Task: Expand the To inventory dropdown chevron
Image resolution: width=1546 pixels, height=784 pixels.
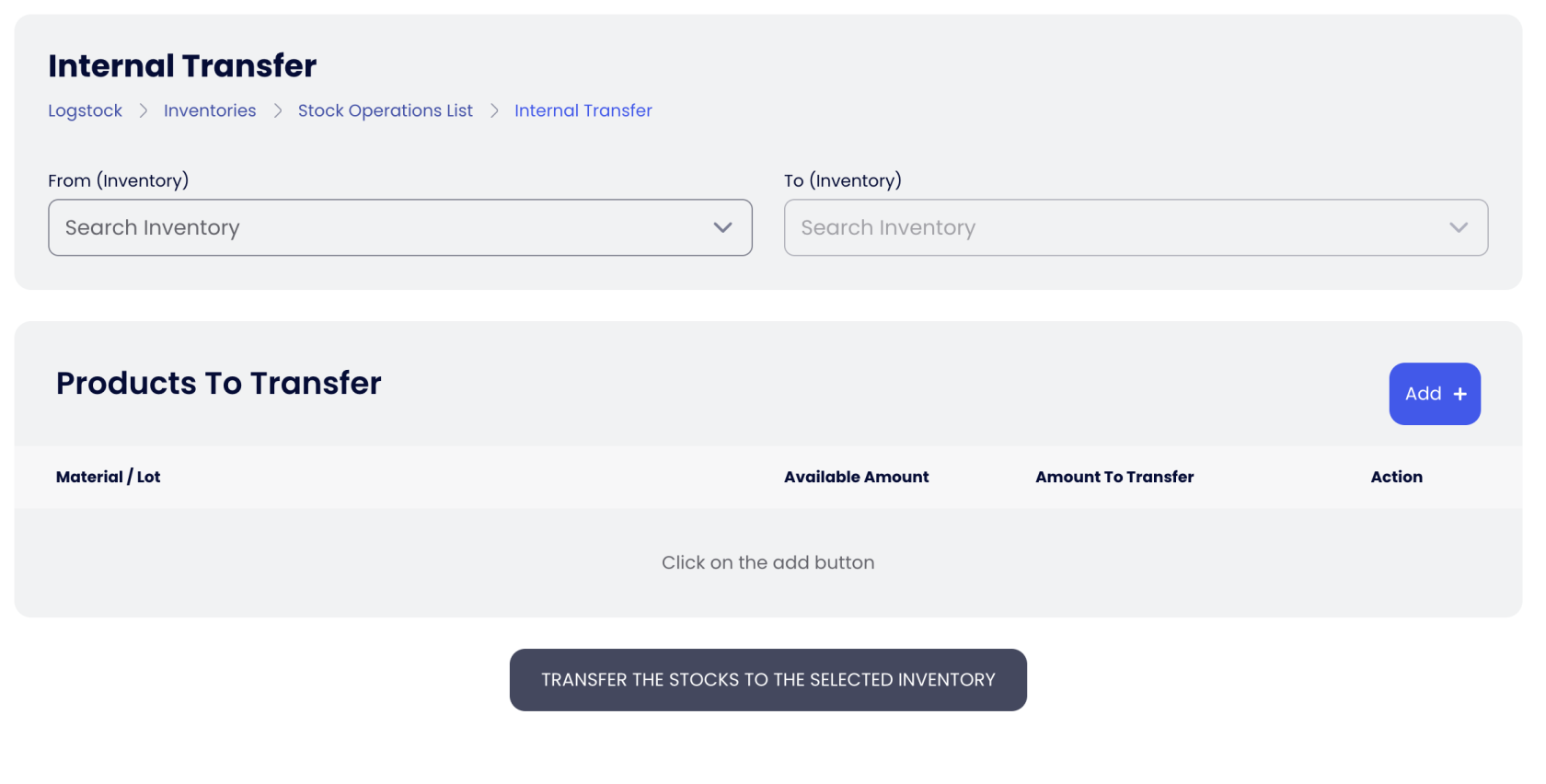Action: pos(1458,227)
